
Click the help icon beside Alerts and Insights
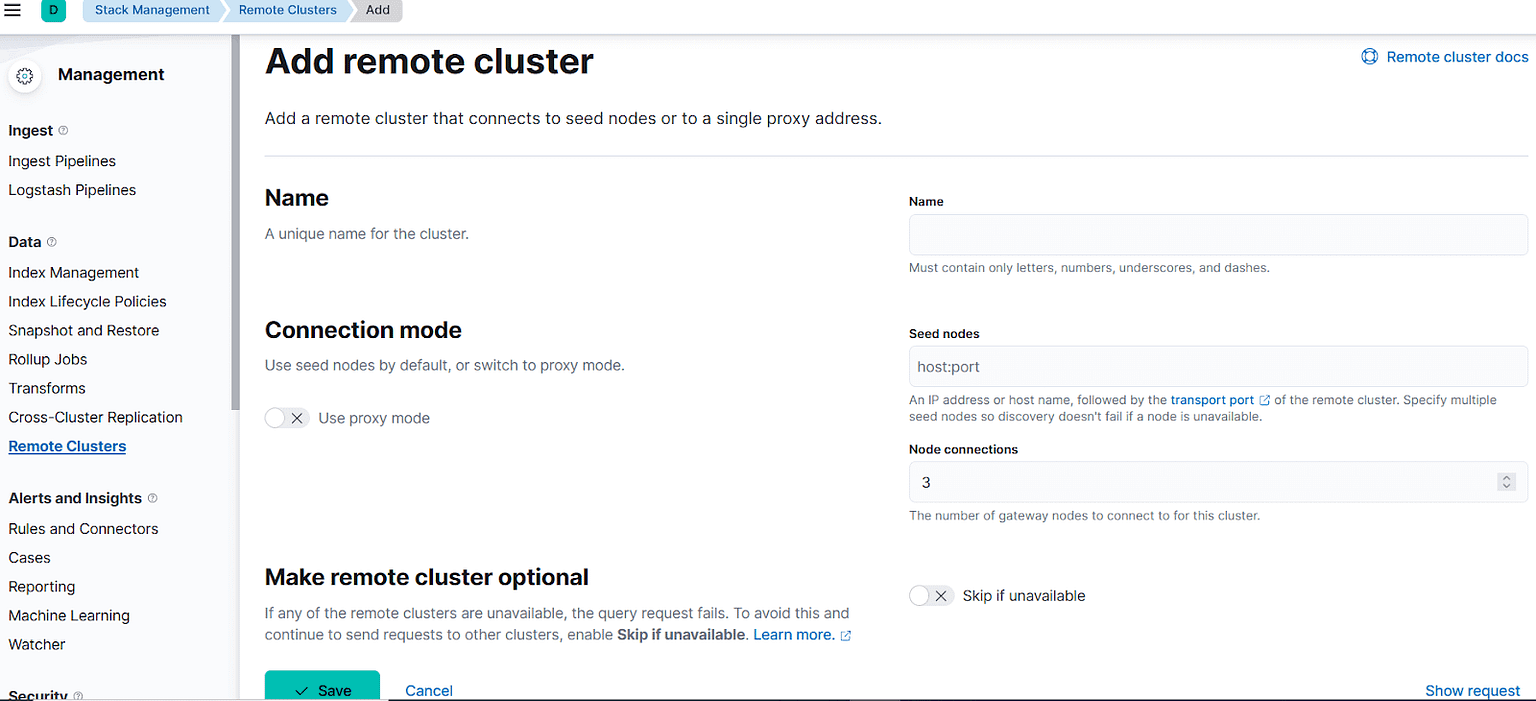pyautogui.click(x=151, y=497)
